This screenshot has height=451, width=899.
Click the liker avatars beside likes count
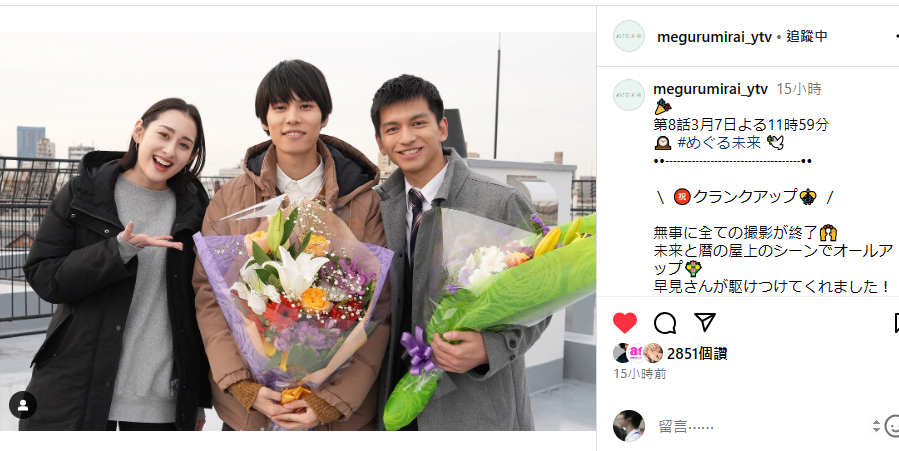(638, 353)
